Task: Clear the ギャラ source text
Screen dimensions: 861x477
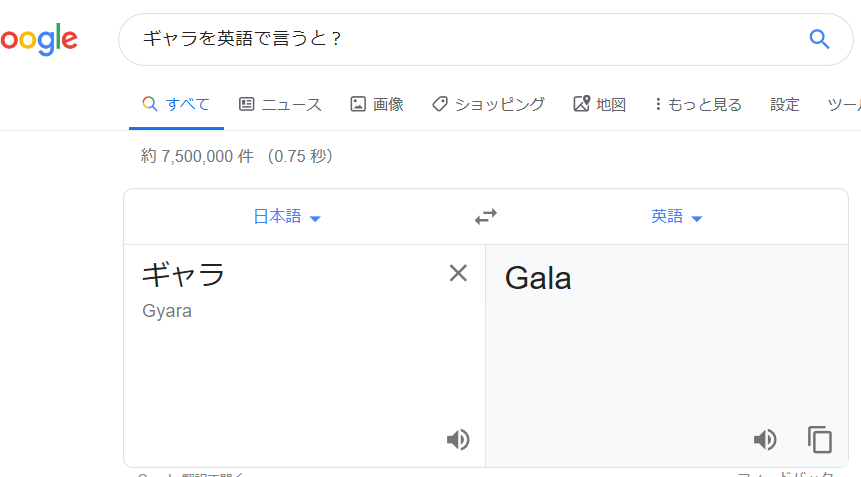Action: [x=458, y=273]
